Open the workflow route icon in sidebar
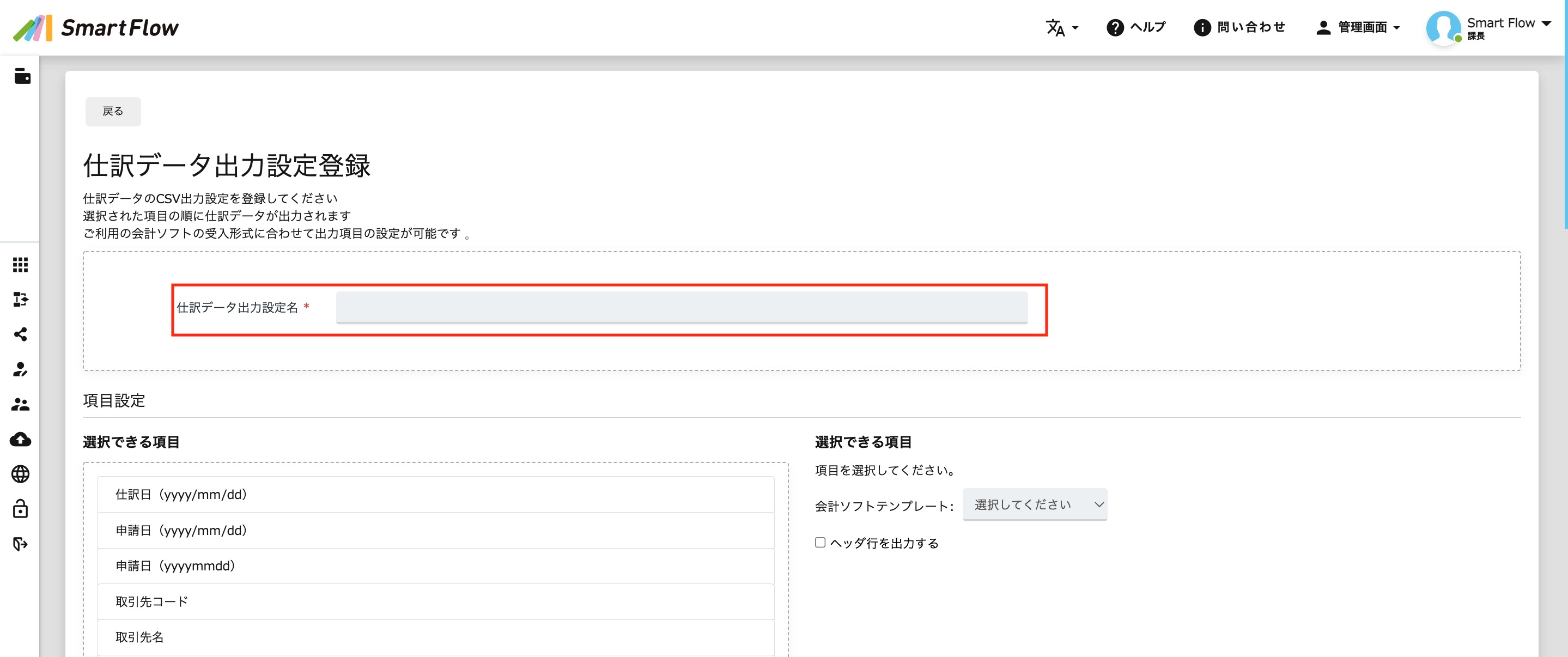The image size is (1568, 657). pyautogui.click(x=21, y=299)
